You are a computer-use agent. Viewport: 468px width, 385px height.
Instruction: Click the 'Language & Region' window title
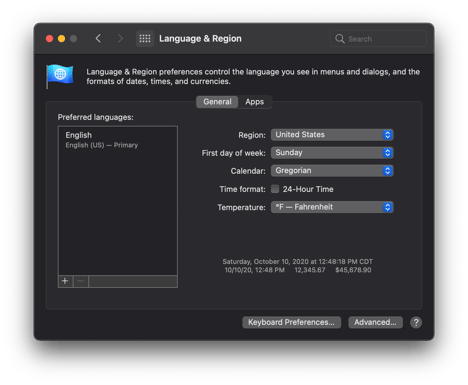click(x=200, y=39)
